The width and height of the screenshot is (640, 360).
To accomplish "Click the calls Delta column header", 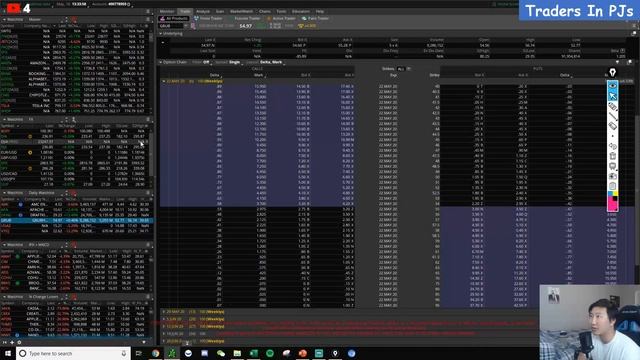I will tap(214, 75).
